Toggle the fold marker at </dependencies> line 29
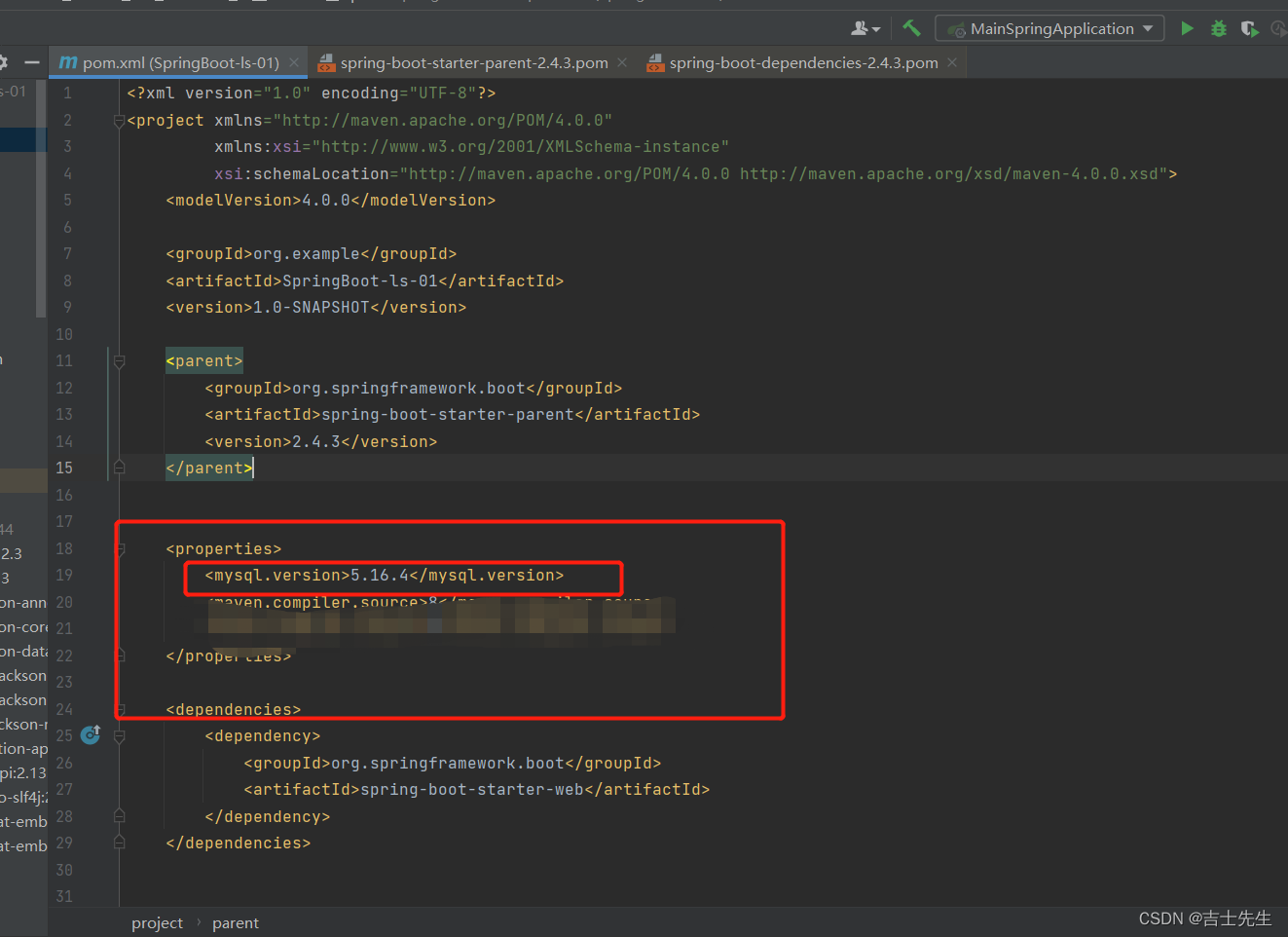The width and height of the screenshot is (1288, 937). (119, 843)
